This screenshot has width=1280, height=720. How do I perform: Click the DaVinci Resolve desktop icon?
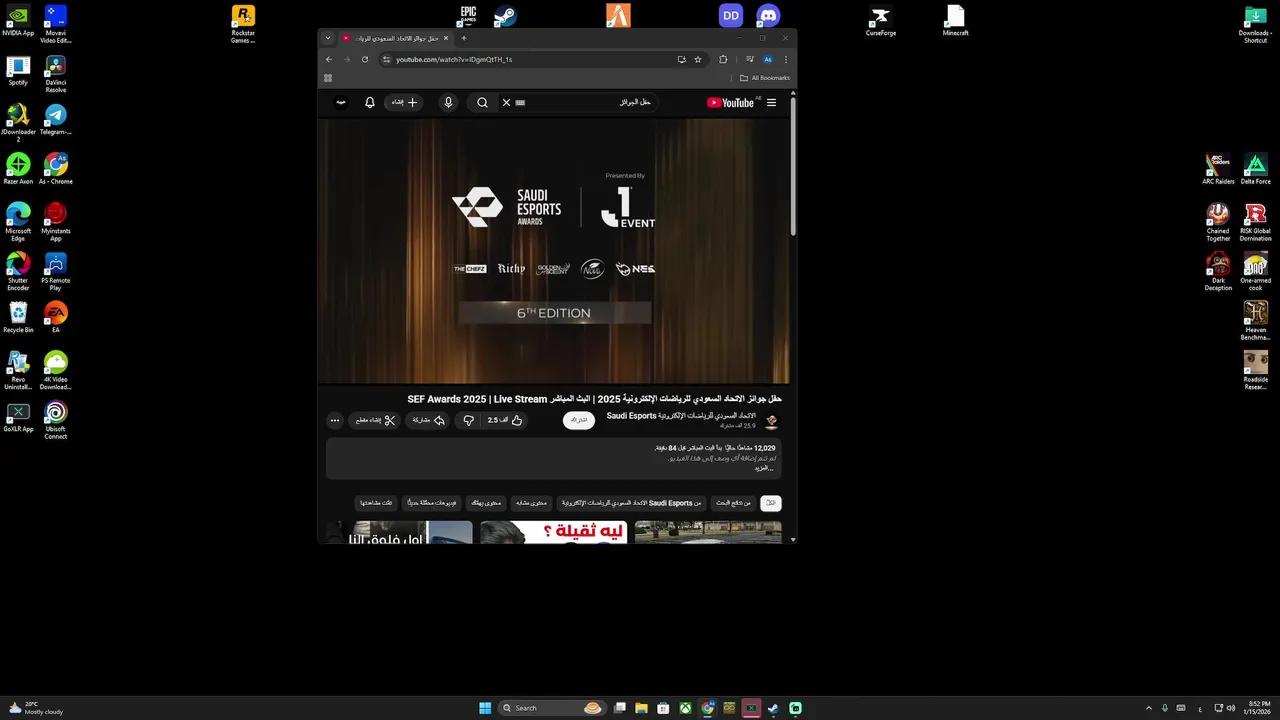pos(56,74)
